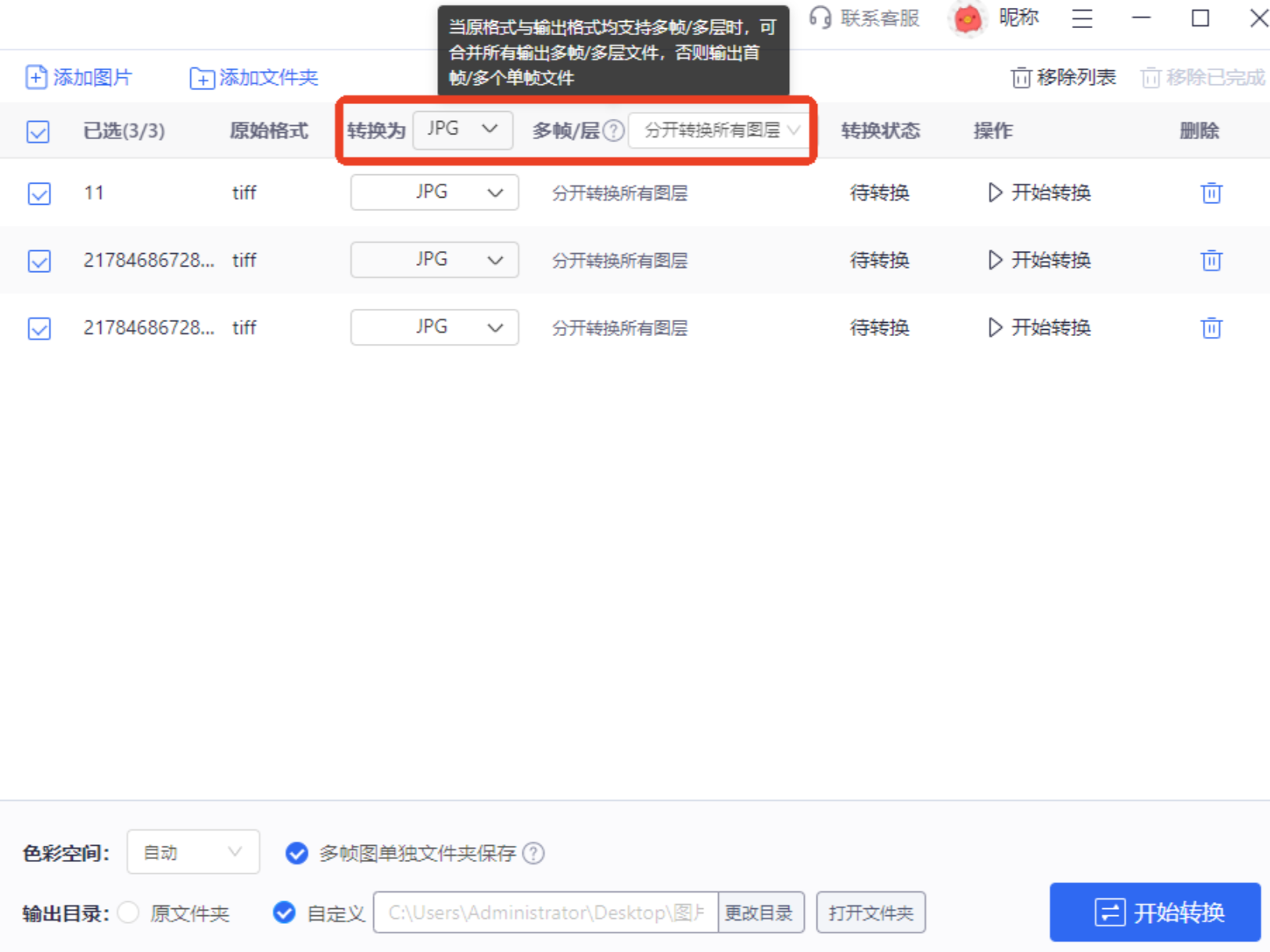The image size is (1270, 952).
Task: Click the 操作 column header
Action: (993, 131)
